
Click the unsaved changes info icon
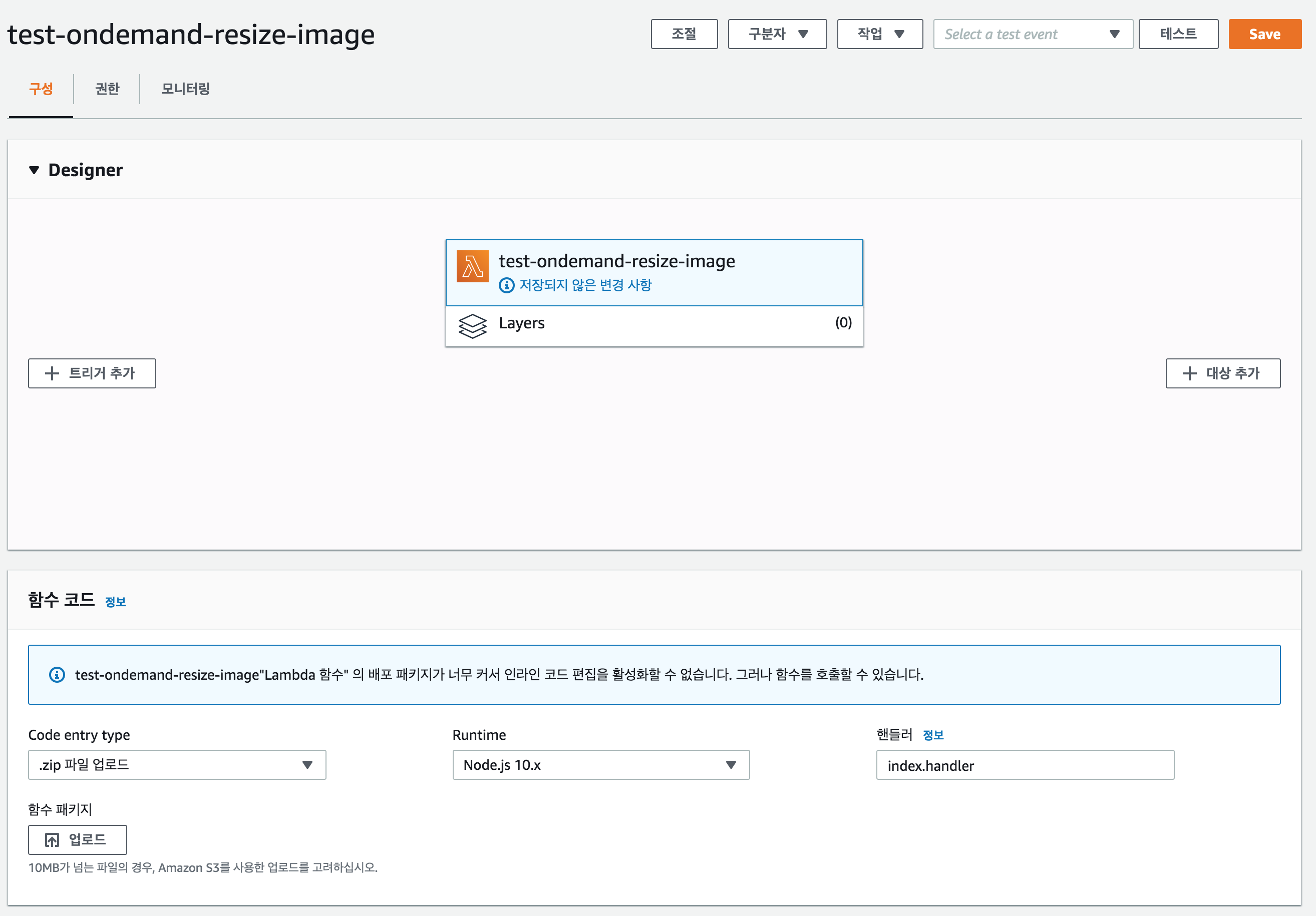tap(506, 285)
